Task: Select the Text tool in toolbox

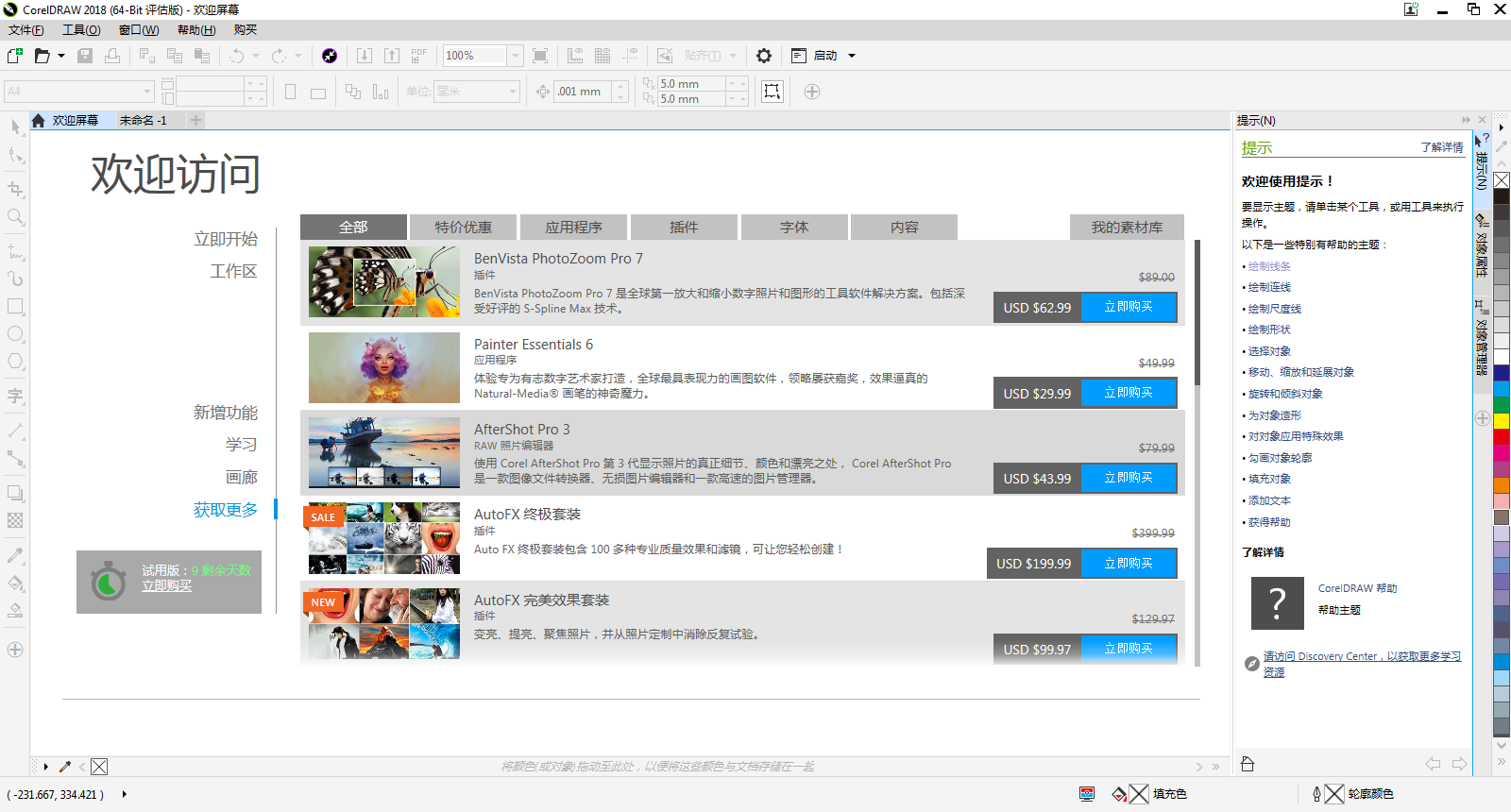Action: 15,396
